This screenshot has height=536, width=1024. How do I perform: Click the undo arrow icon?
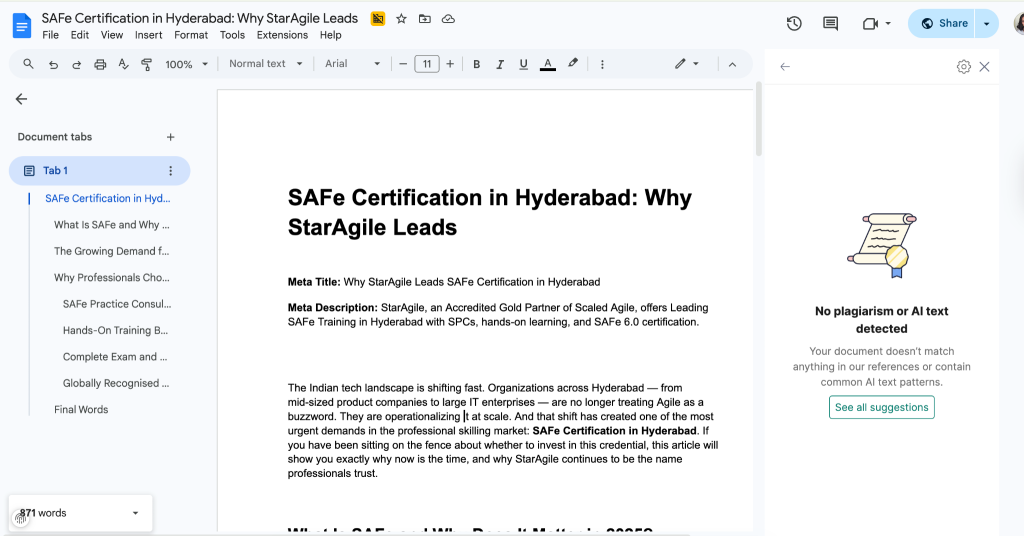tap(53, 64)
